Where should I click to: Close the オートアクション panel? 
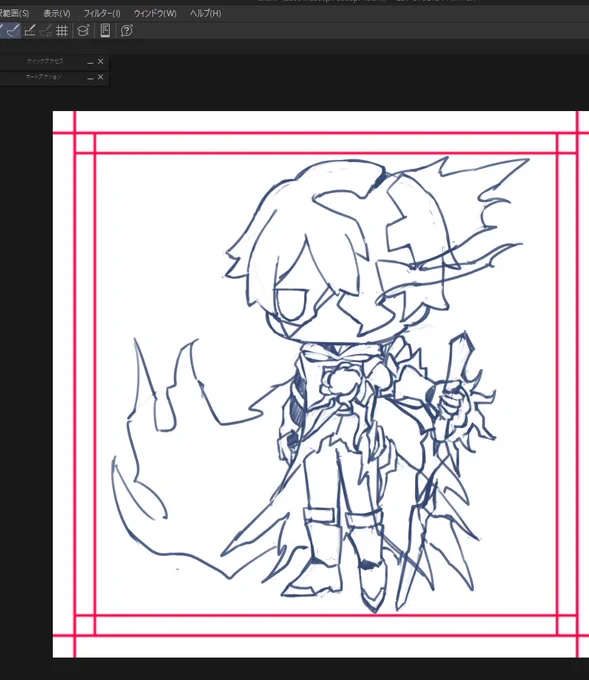tap(101, 77)
